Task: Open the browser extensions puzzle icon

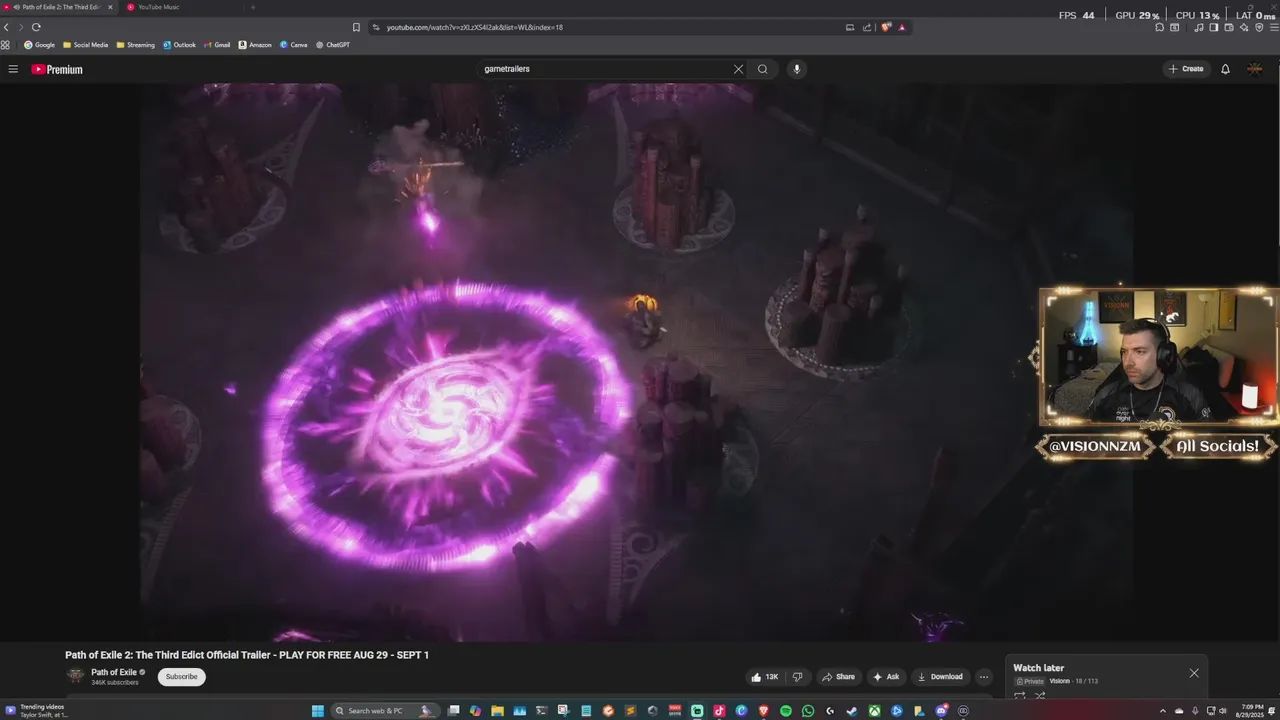Action: coord(1160,27)
